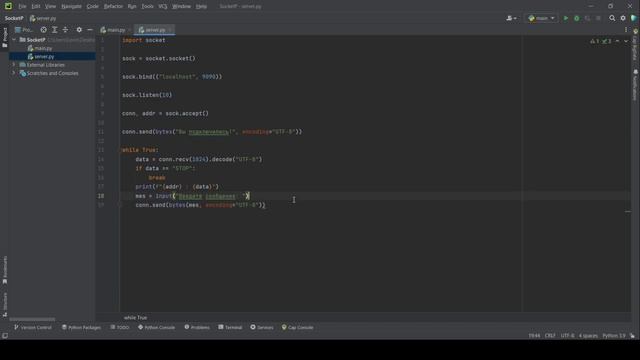Click warnings indicator in editor corner
640x360 pixels.
click(595, 41)
